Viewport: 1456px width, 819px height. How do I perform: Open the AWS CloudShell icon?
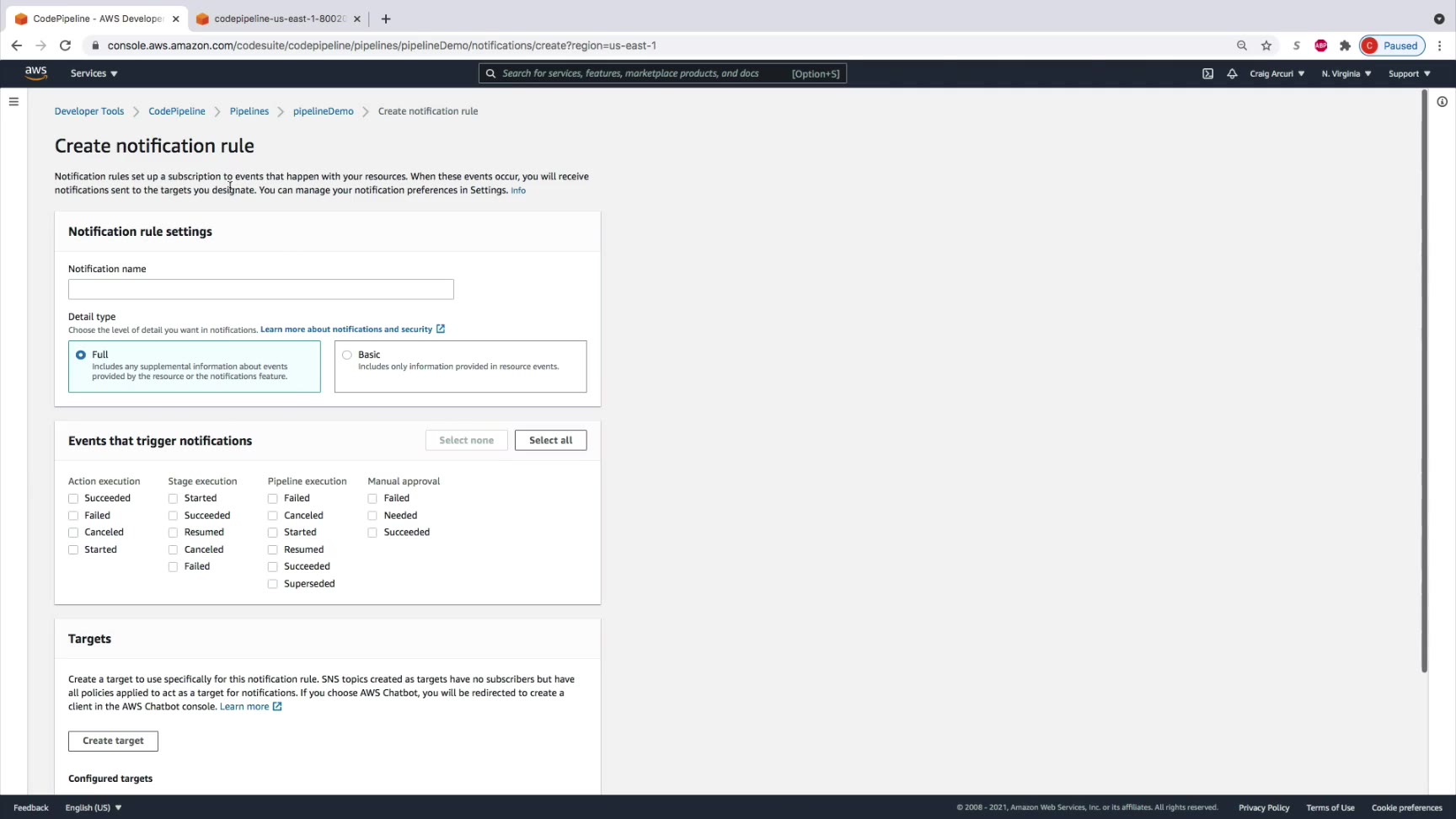[x=1207, y=73]
